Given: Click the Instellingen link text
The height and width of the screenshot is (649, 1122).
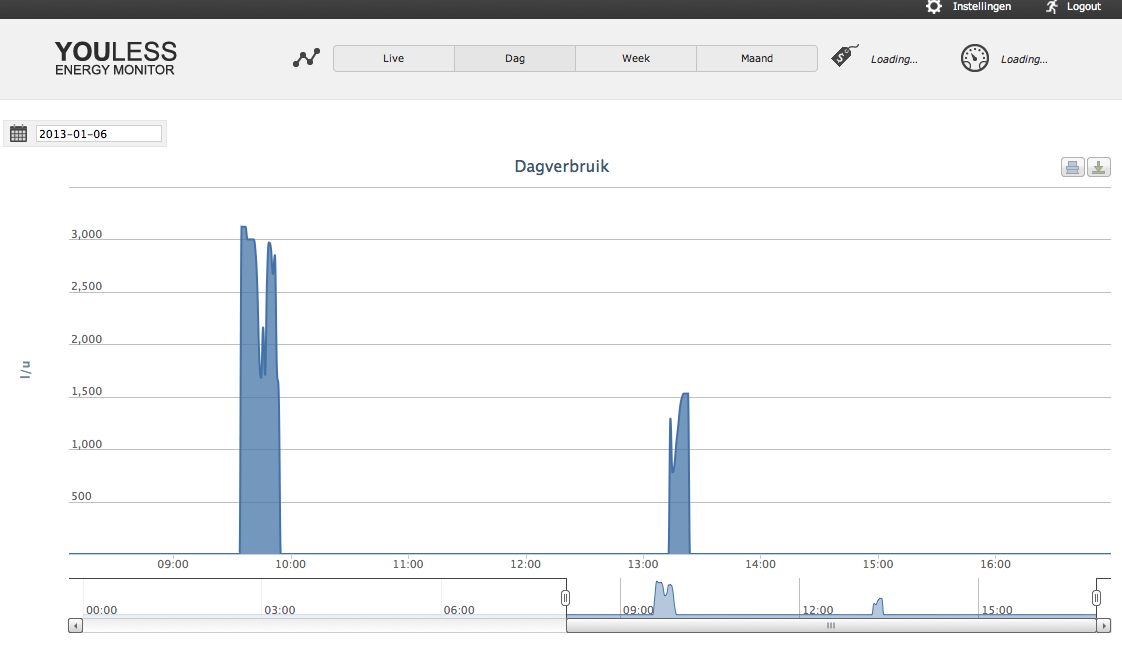Looking at the screenshot, I should coord(982,6).
